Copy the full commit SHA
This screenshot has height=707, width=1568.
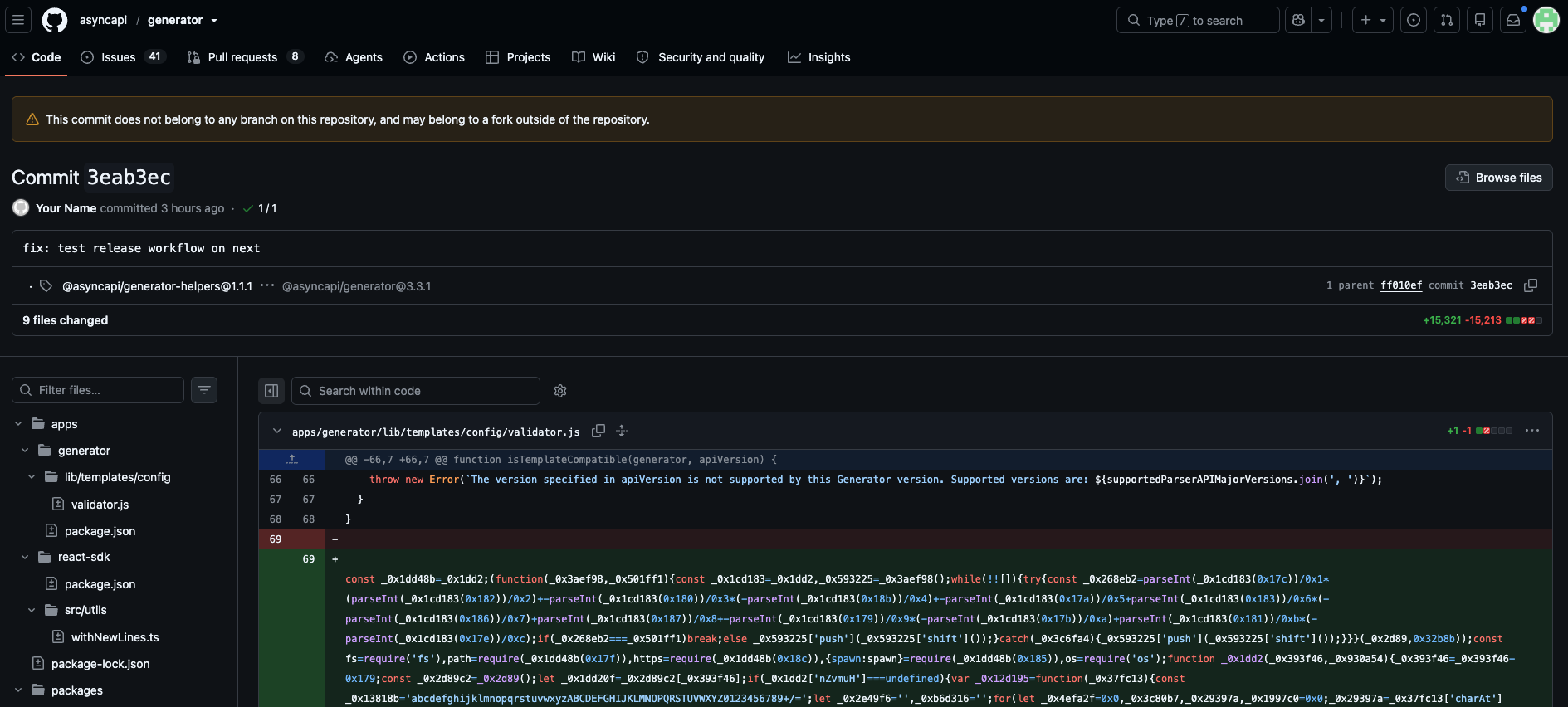pyautogui.click(x=1531, y=285)
